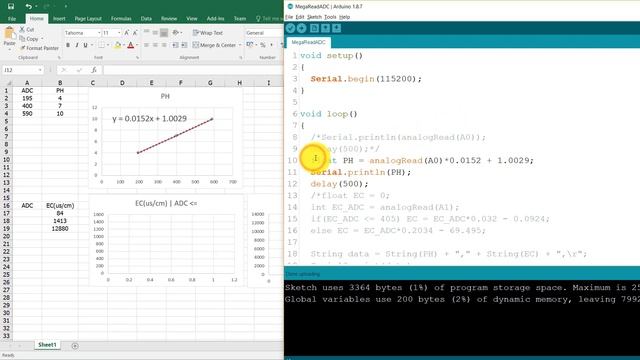Click the Save icon in Excel's quick access toolbar
The height and width of the screenshot is (360, 640).
click(11, 6)
